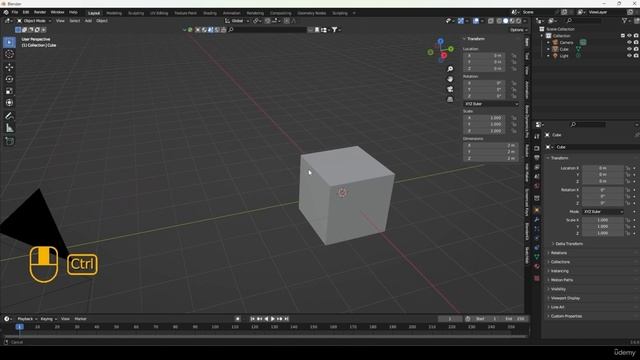The image size is (640, 360).
Task: Open the viewport Options dropdown
Action: (x=518, y=30)
